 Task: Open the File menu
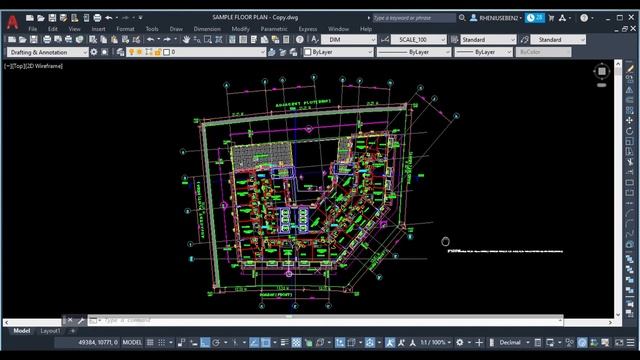[x=33, y=29]
